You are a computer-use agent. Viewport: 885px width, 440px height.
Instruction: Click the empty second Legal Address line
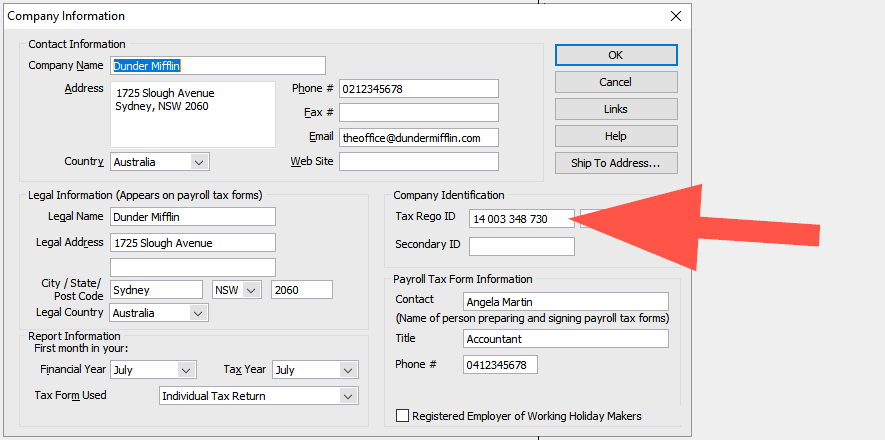point(193,267)
